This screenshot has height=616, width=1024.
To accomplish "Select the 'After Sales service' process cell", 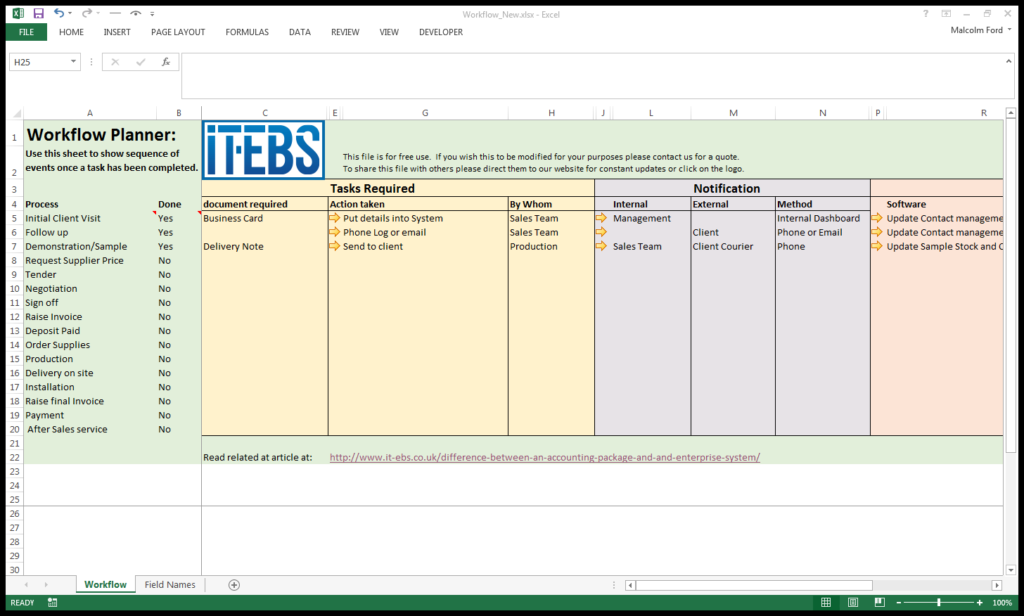I will tap(89, 429).
